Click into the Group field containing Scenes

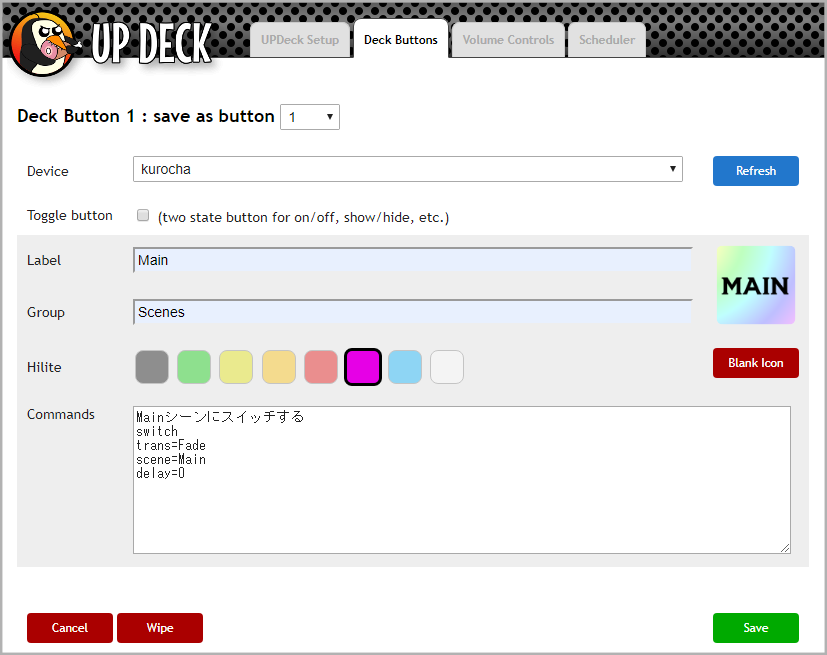click(x=412, y=312)
